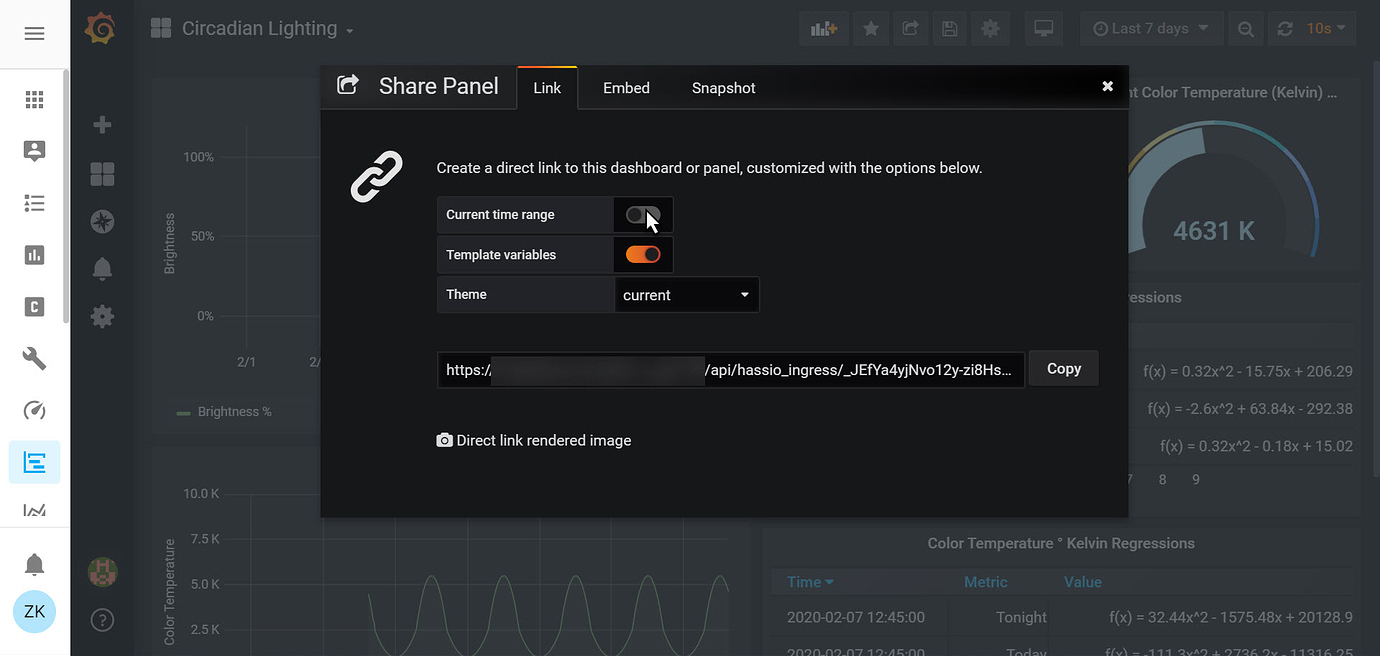The width and height of the screenshot is (1380, 656).
Task: Enable the Current time range toggle
Action: coord(643,215)
